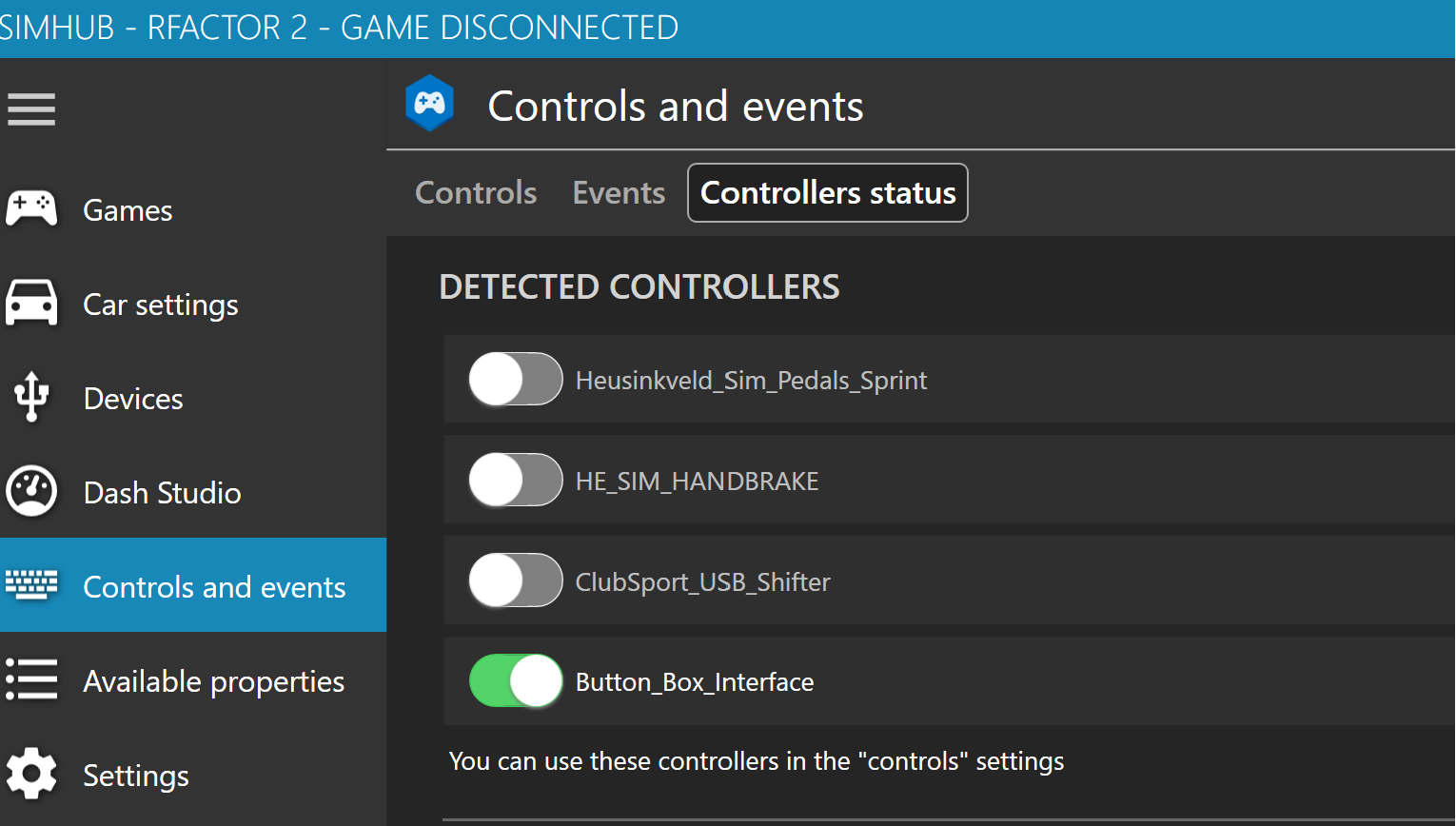Click the Controls and events keyboard icon
The width and height of the screenshot is (1456, 826).
pos(31,585)
